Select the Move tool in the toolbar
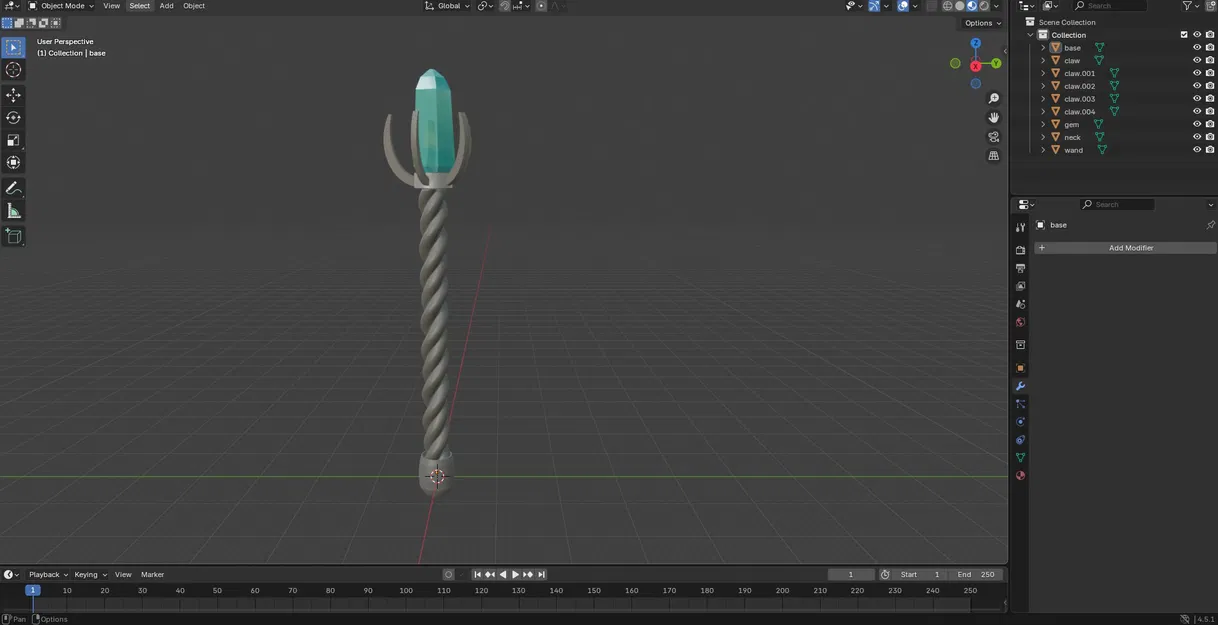 13,93
